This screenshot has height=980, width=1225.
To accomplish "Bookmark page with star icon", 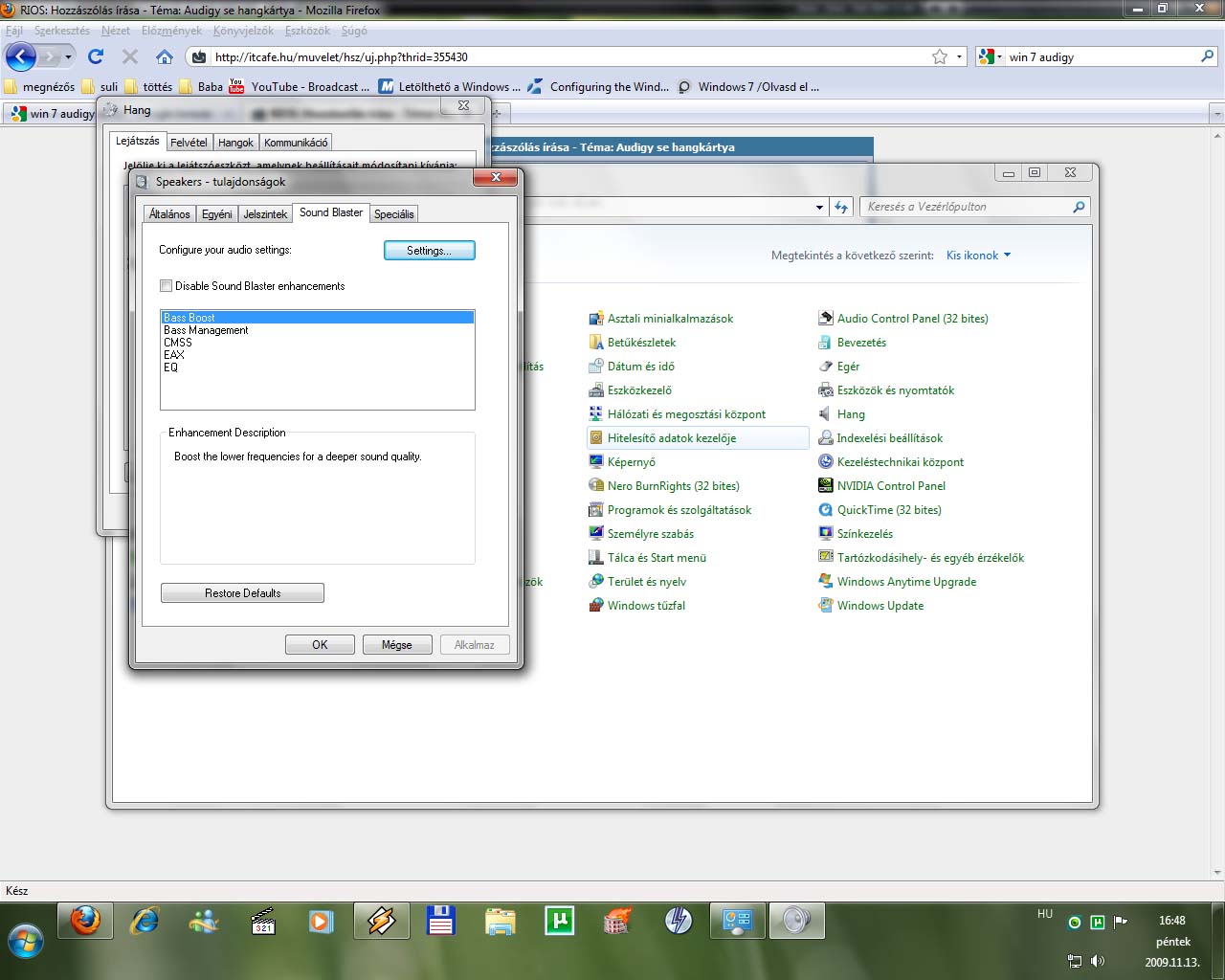I will click(x=940, y=57).
